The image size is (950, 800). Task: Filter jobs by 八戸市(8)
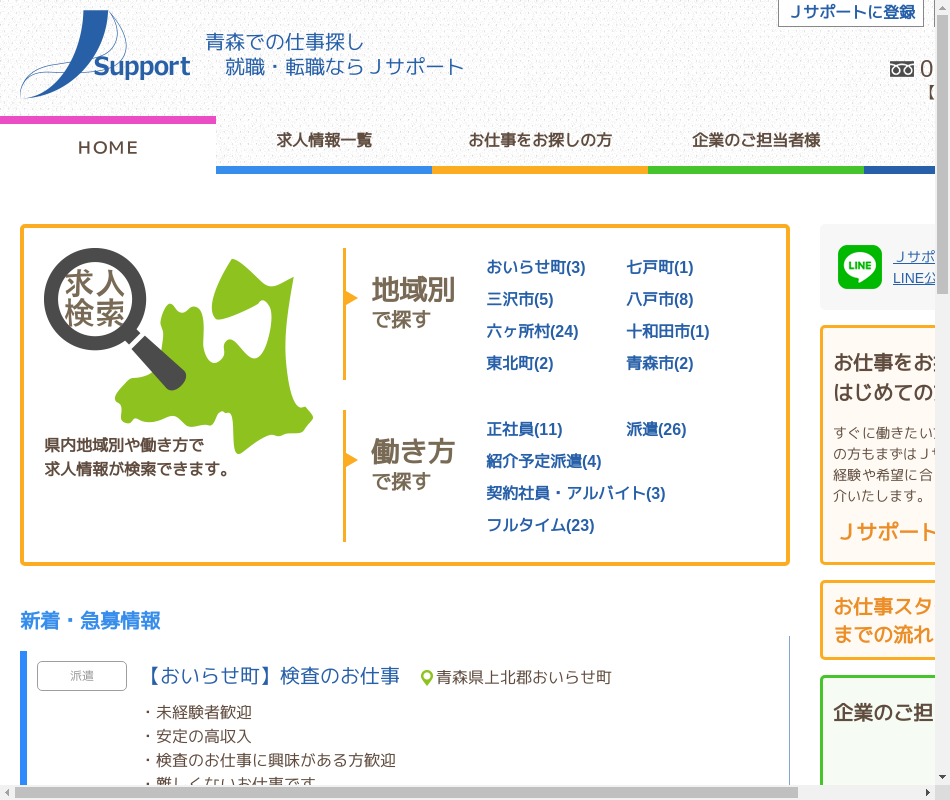[x=660, y=299]
